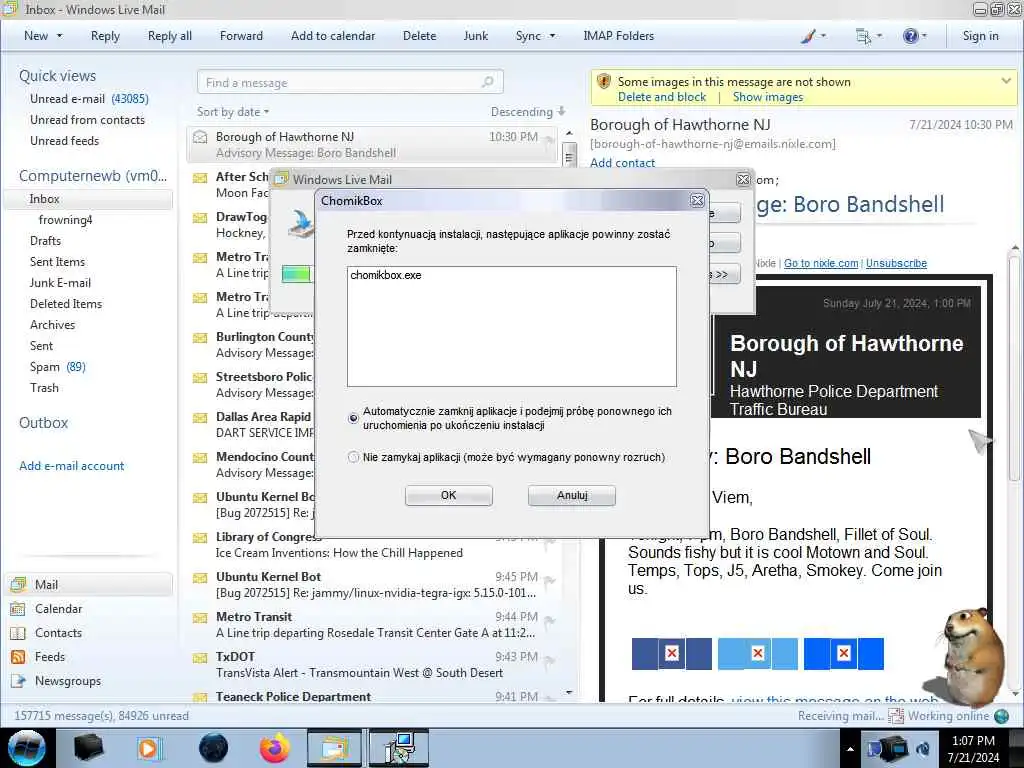Click Reply all in toolbar
Image resolution: width=1024 pixels, height=768 pixels.
pos(170,36)
